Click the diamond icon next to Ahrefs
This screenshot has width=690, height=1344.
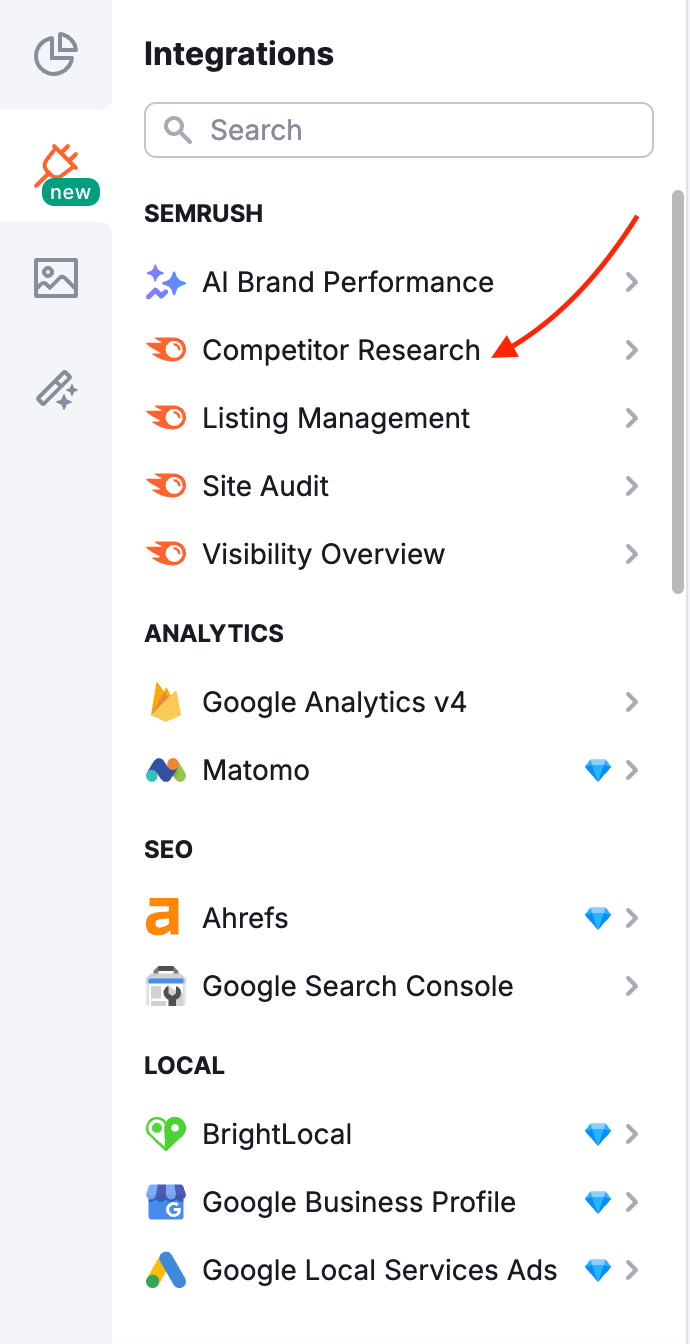[598, 917]
